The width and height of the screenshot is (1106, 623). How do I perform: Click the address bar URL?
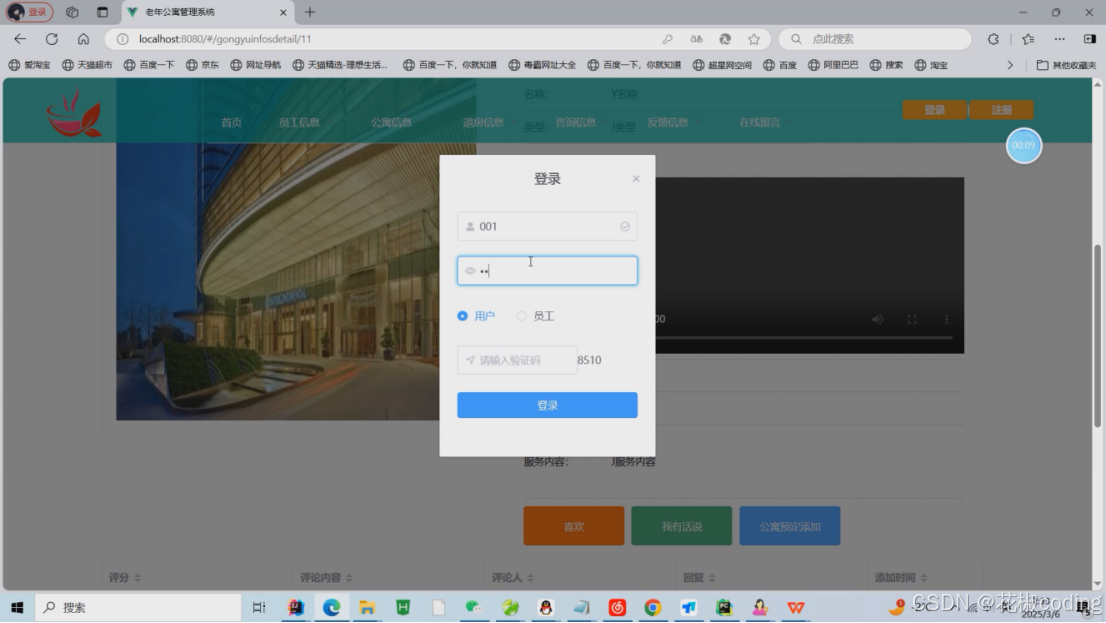(225, 39)
